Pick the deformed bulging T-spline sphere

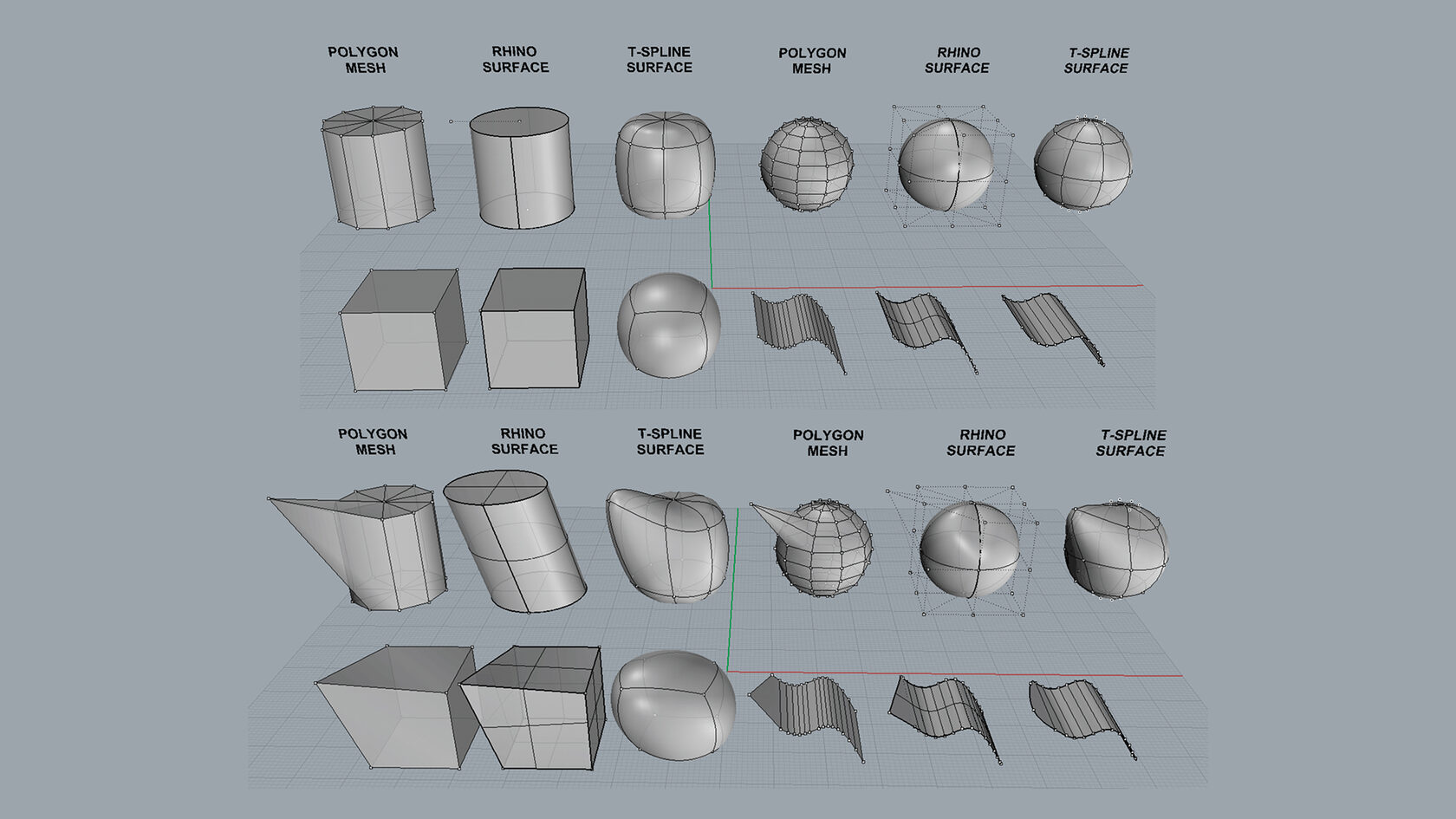[x=1116, y=549]
